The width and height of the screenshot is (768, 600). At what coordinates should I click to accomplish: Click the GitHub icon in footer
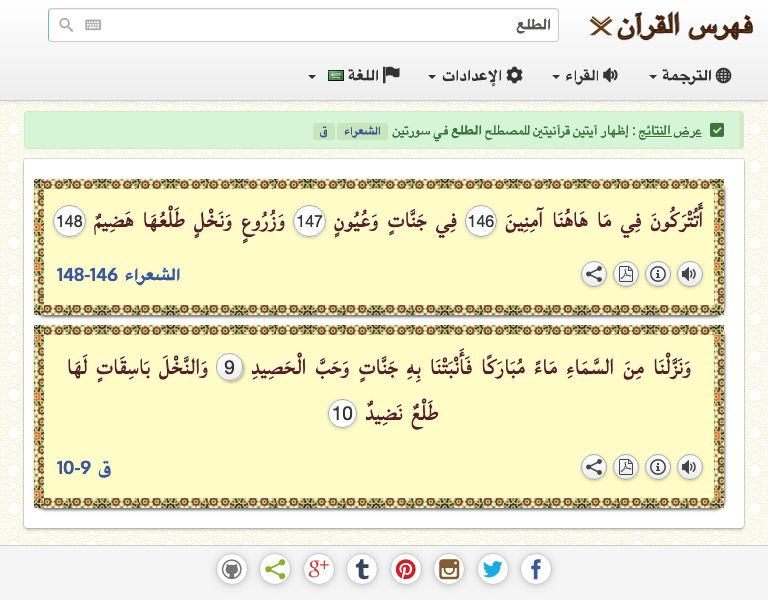pos(232,570)
